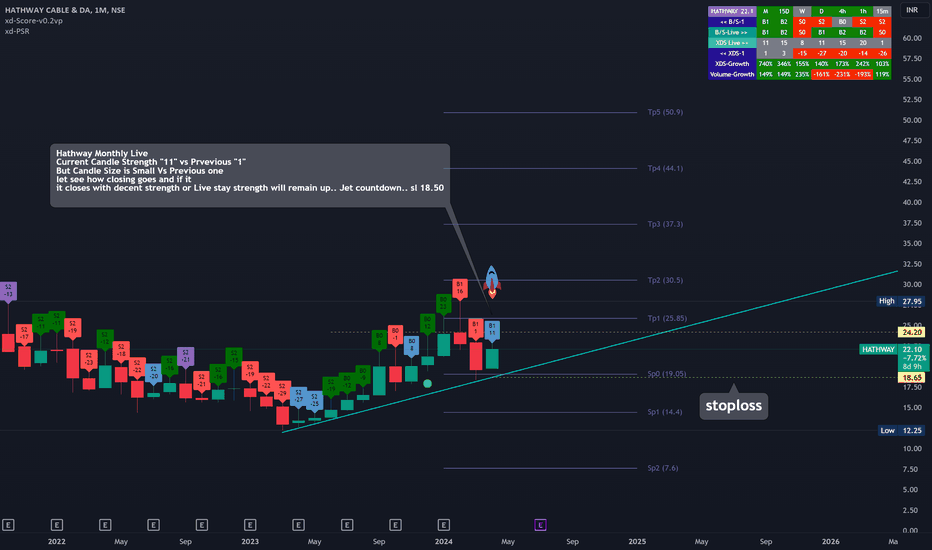The width and height of the screenshot is (932, 550).
Task: Click the '2026' label on the time axis
Action: (830, 542)
